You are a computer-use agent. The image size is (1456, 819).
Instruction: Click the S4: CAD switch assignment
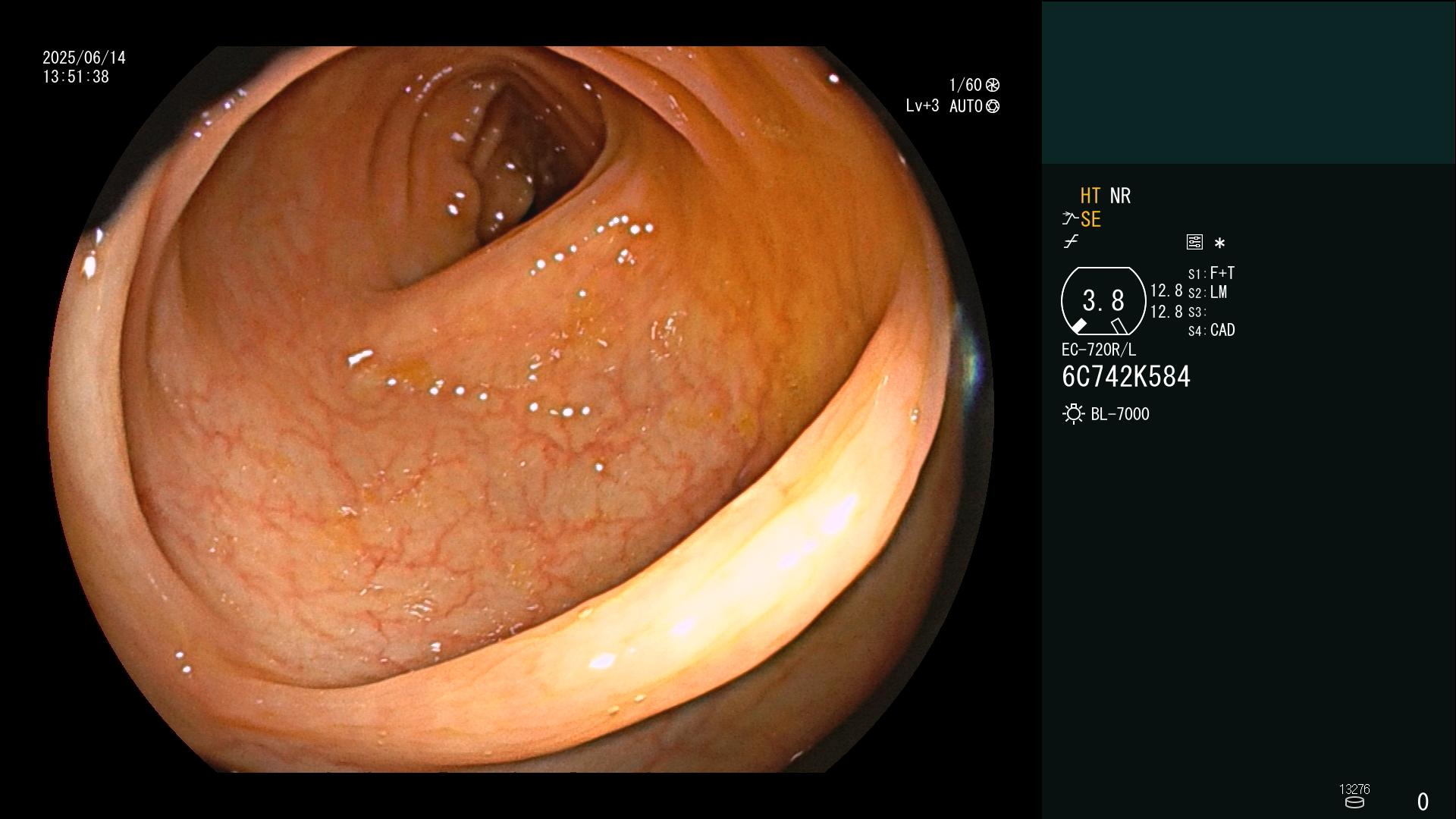pyautogui.click(x=1212, y=331)
